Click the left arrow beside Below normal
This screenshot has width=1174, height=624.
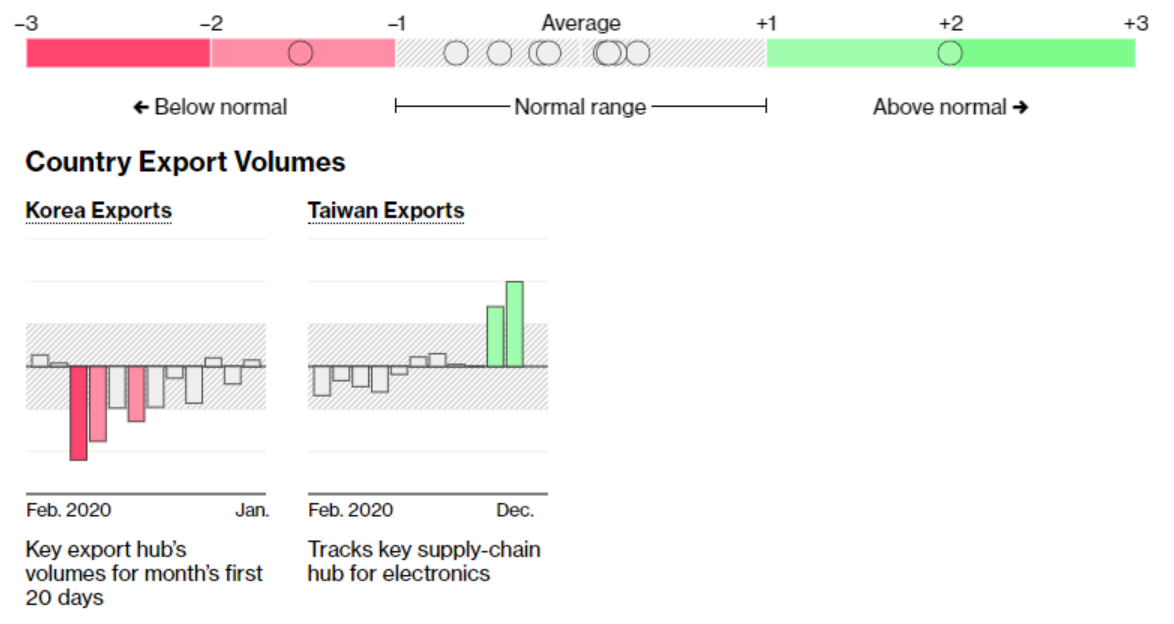[141, 107]
